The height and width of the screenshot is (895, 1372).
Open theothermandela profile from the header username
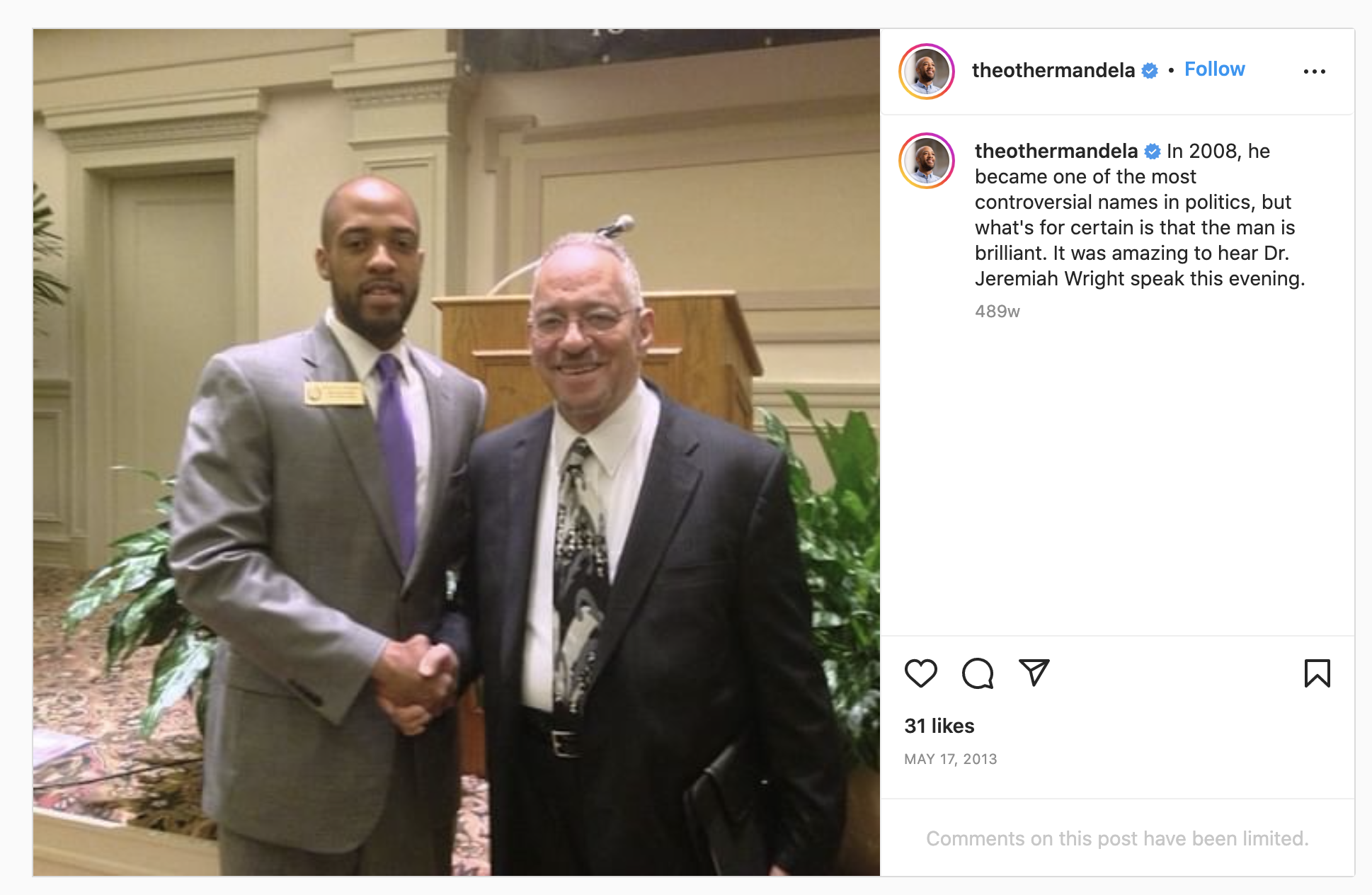[x=1053, y=70]
